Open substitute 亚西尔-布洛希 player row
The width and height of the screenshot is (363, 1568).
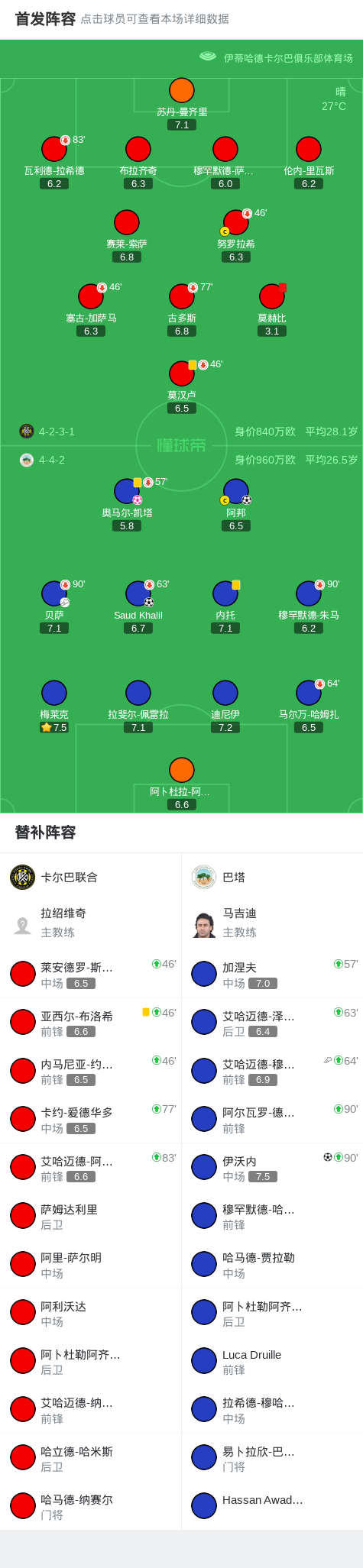(91, 1023)
